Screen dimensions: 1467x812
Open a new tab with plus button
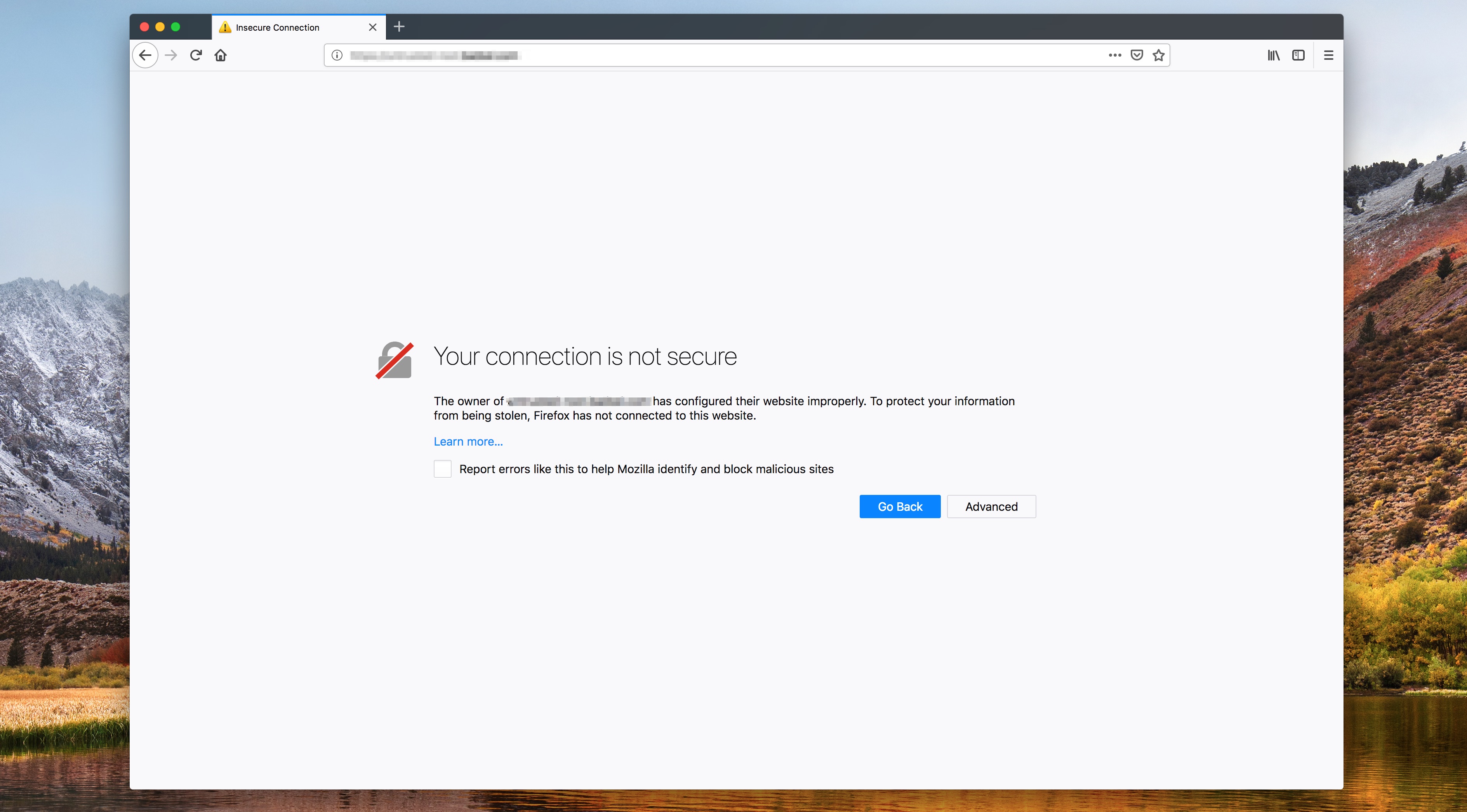pos(399,27)
